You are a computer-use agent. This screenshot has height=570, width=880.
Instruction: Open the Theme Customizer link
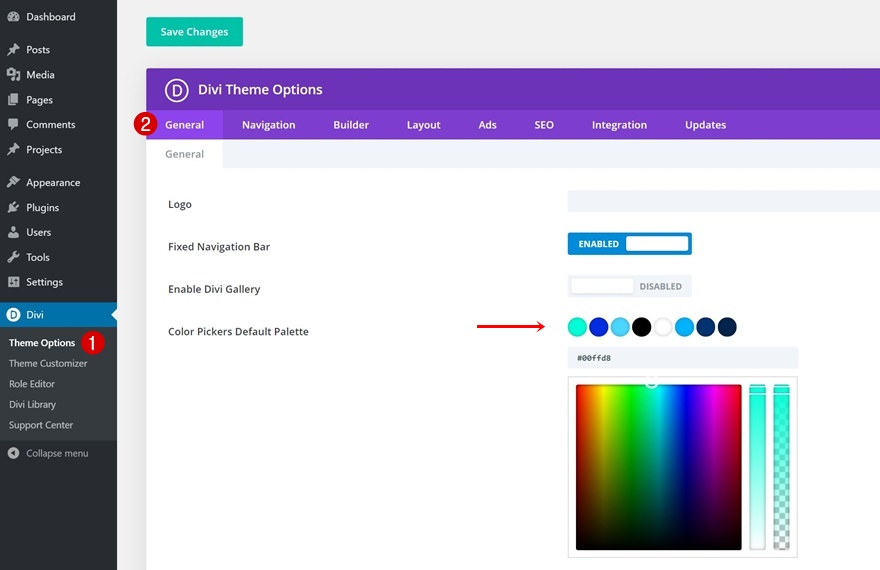point(48,364)
